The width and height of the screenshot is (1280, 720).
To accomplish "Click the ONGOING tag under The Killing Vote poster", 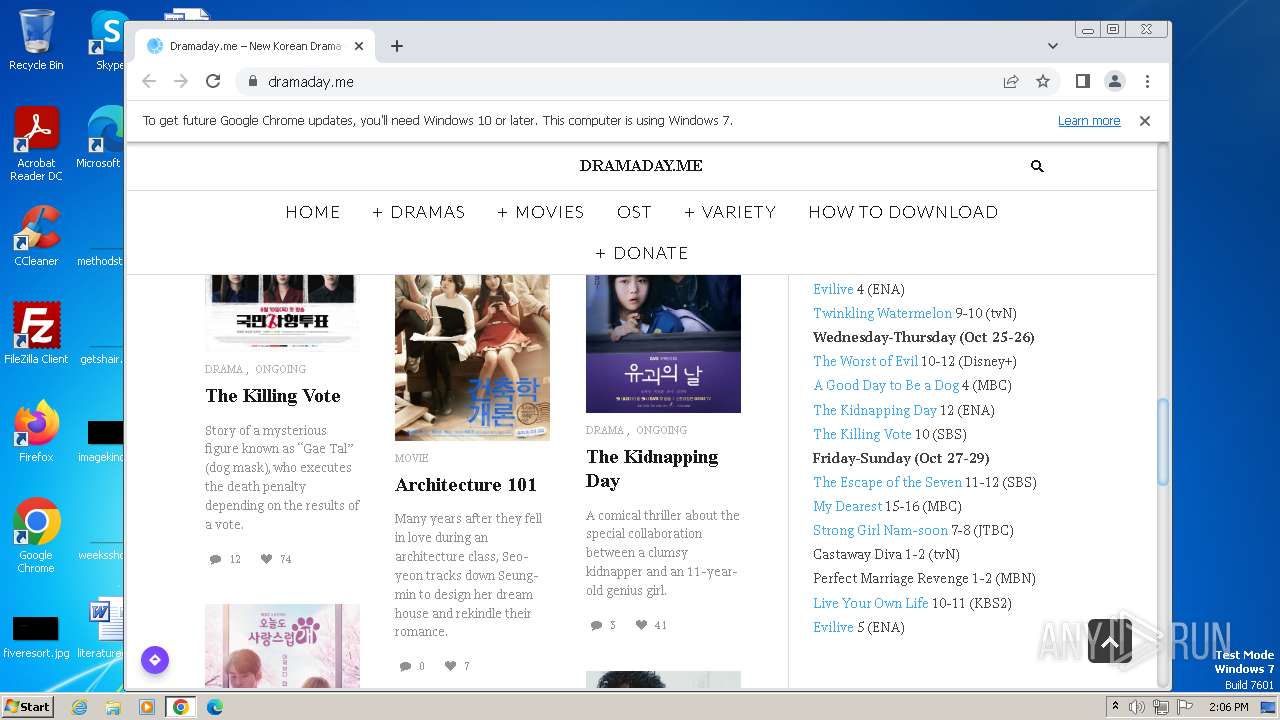I will pyautogui.click(x=281, y=369).
